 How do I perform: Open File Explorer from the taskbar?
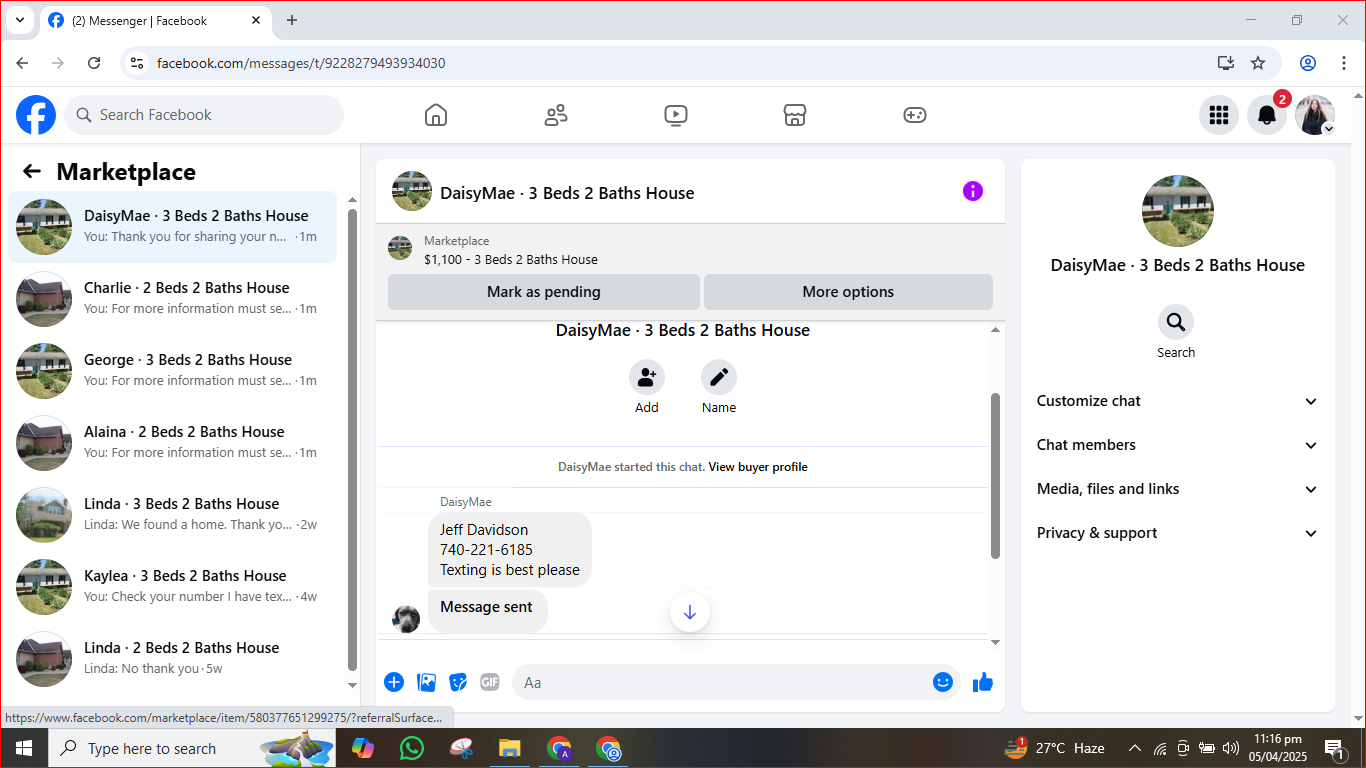510,748
